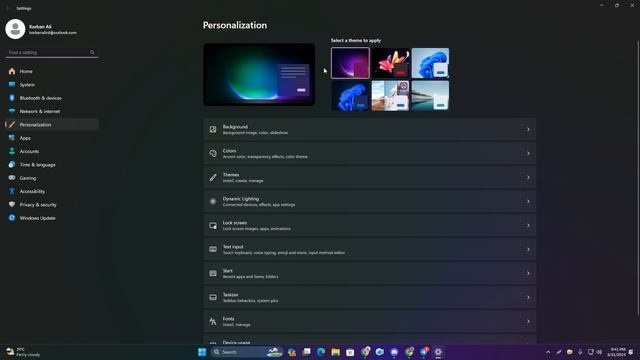640x360 pixels.
Task: Click the Start row icon
Action: (x=213, y=273)
